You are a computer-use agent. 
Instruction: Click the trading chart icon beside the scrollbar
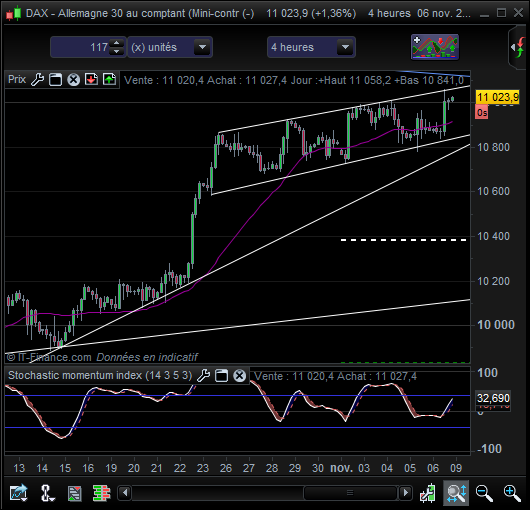pyautogui.click(x=428, y=493)
